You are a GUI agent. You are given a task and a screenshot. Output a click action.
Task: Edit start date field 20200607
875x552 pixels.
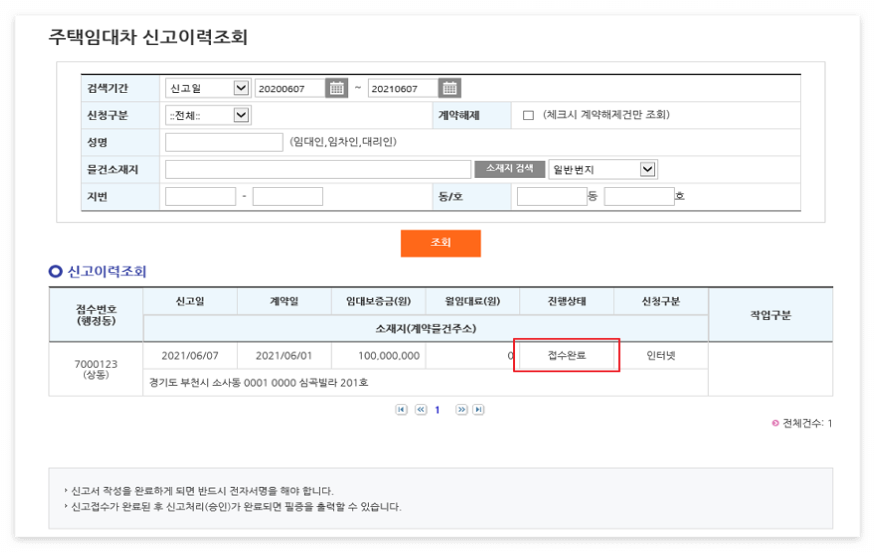click(290, 88)
